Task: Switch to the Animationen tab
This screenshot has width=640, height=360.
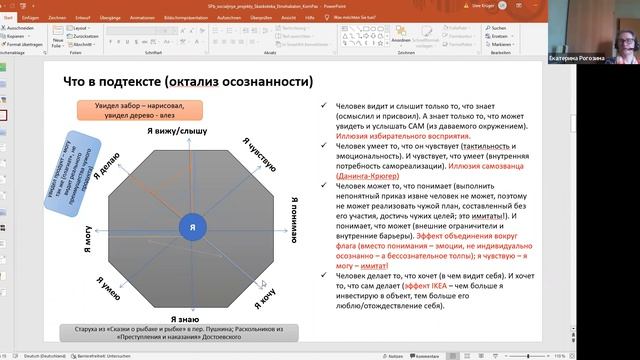Action: click(x=142, y=18)
